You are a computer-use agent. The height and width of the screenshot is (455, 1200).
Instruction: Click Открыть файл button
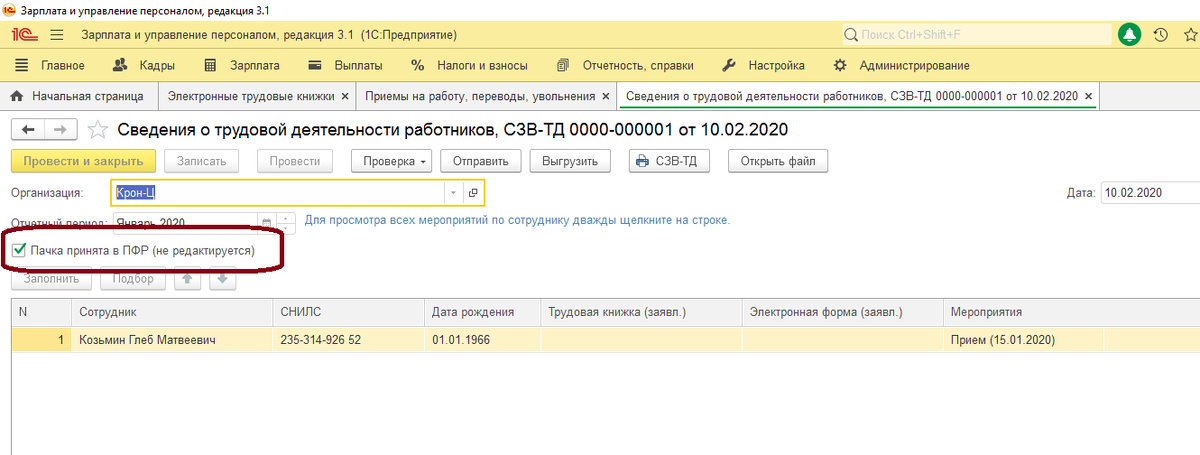coord(778,161)
